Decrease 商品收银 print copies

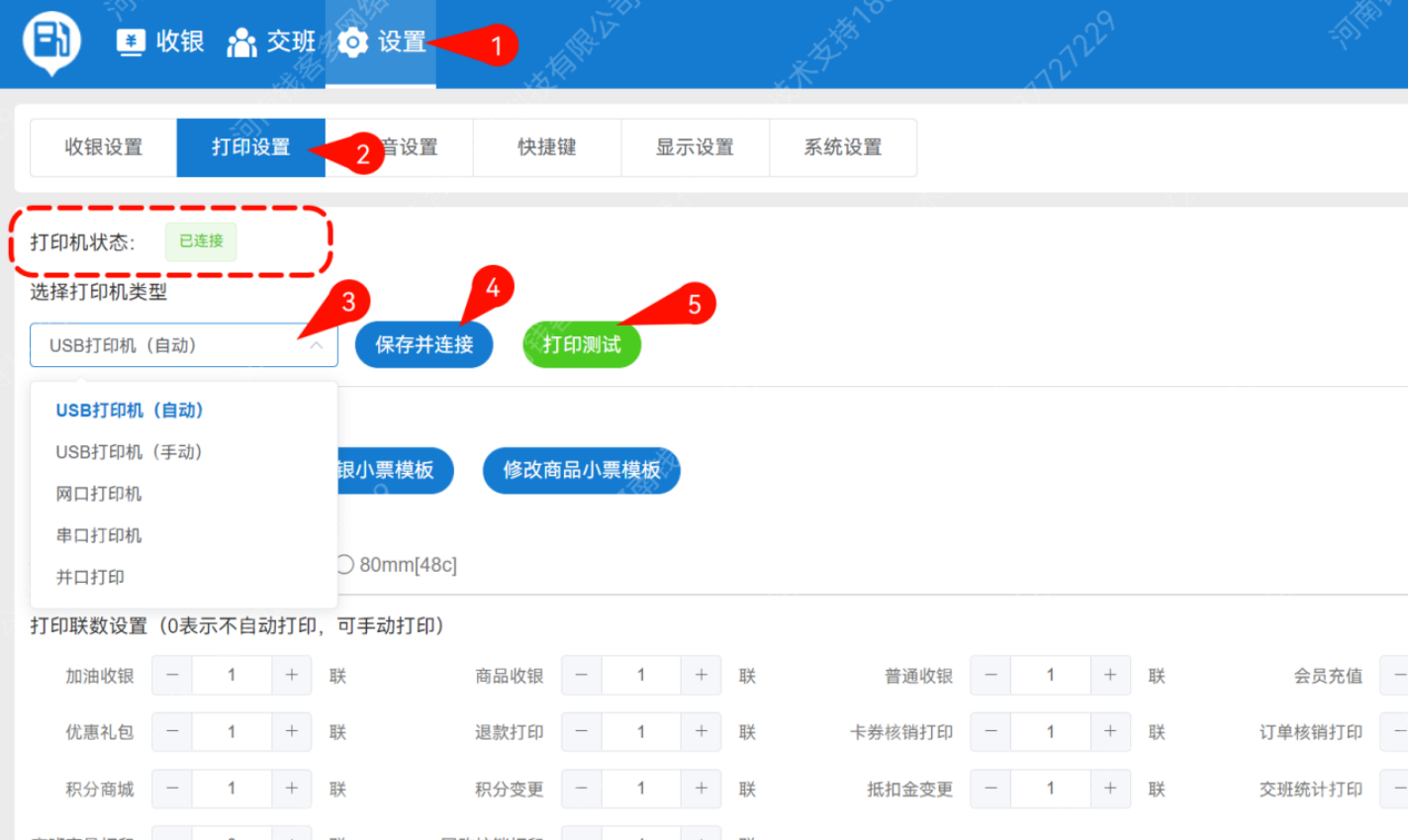[582, 676]
